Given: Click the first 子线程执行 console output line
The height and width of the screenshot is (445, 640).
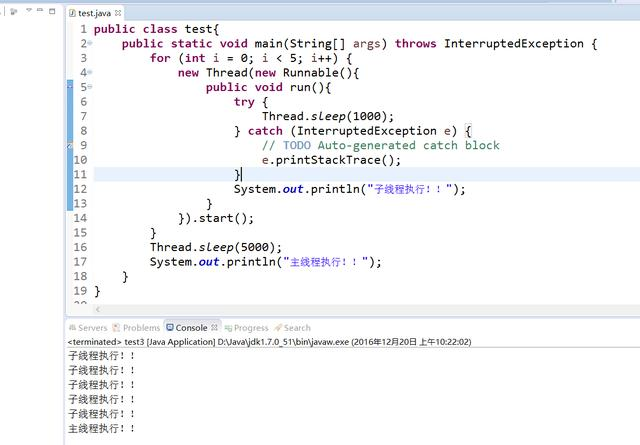Looking at the screenshot, I should point(101,356).
